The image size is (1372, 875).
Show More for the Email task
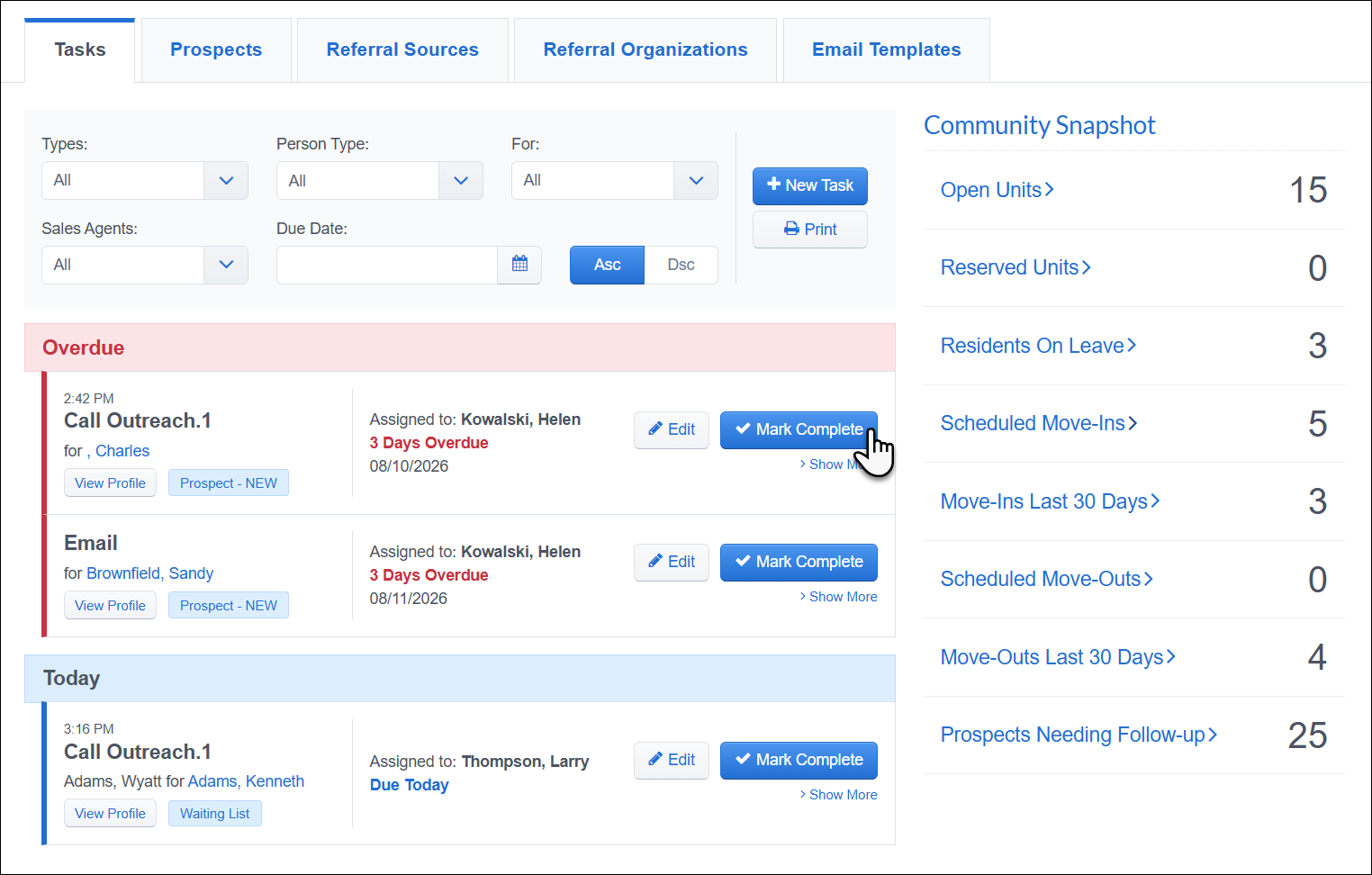[x=838, y=597]
